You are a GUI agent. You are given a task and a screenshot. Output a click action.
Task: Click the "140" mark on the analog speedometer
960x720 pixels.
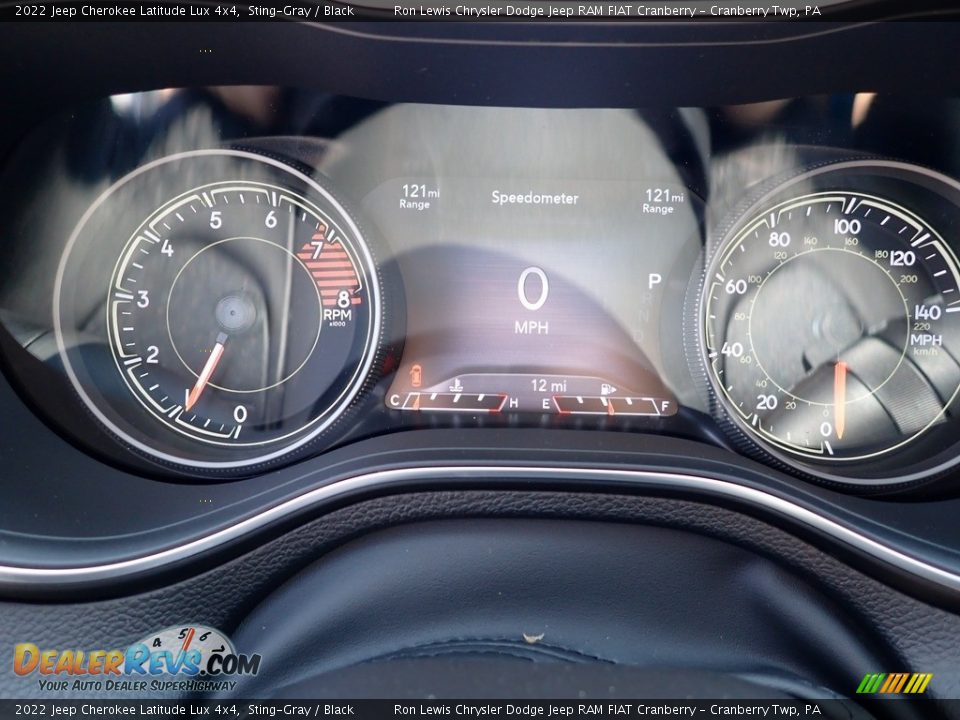pos(928,312)
